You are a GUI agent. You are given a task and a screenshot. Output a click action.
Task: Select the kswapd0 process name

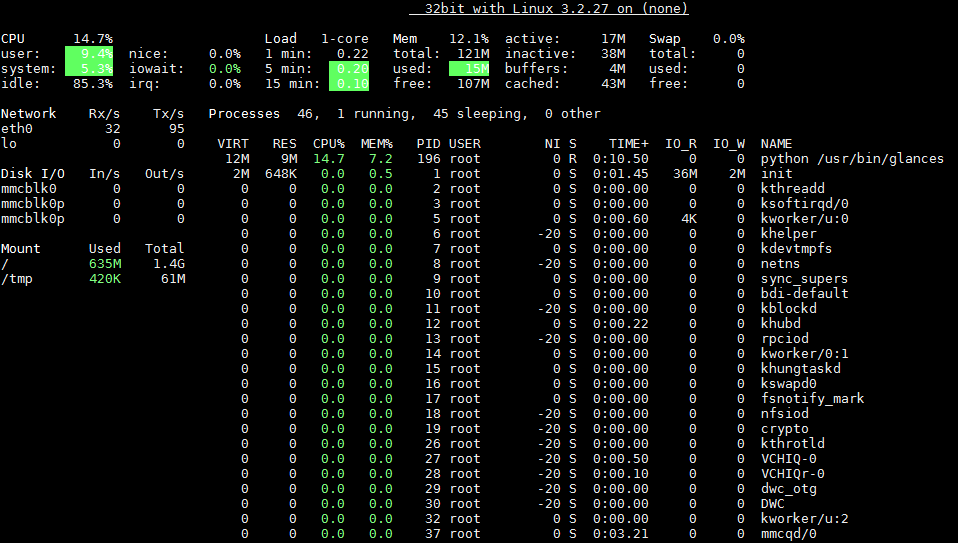789,384
